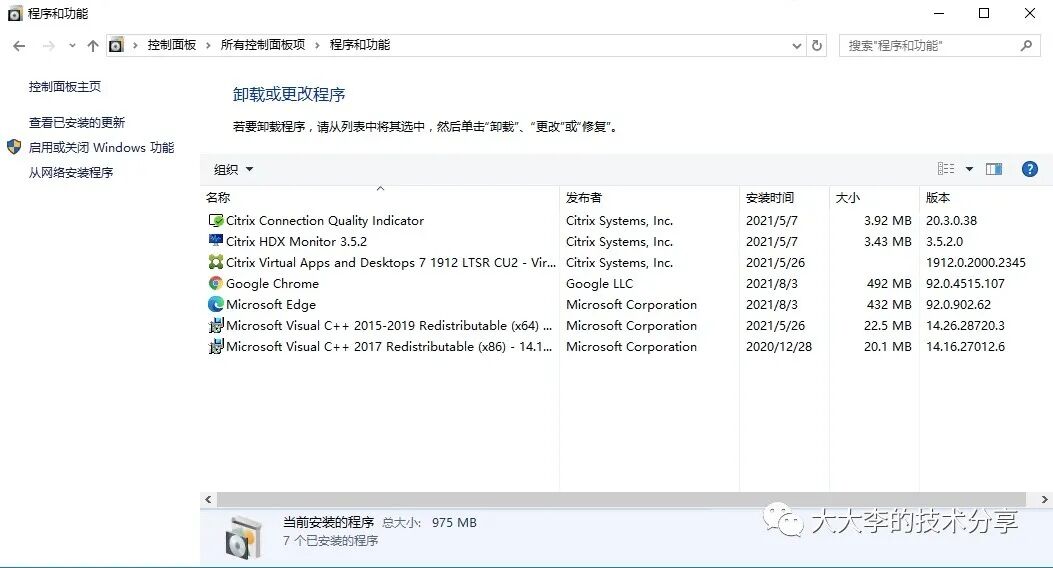
Task: Click the Citrix HDX Monitor program icon
Action: pos(216,240)
